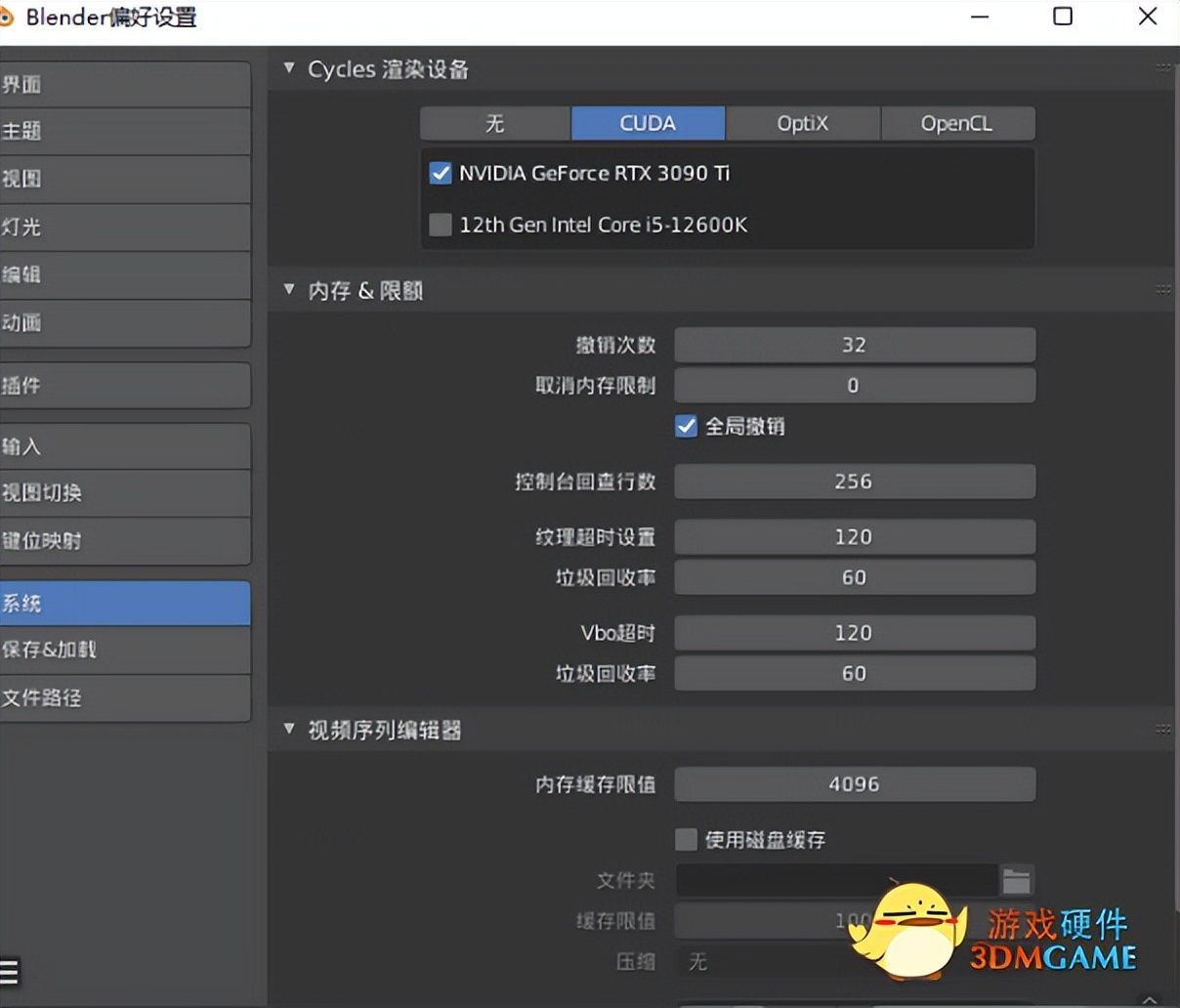Open the 灯光 preferences section
This screenshot has width=1180, height=1008.
point(125,228)
